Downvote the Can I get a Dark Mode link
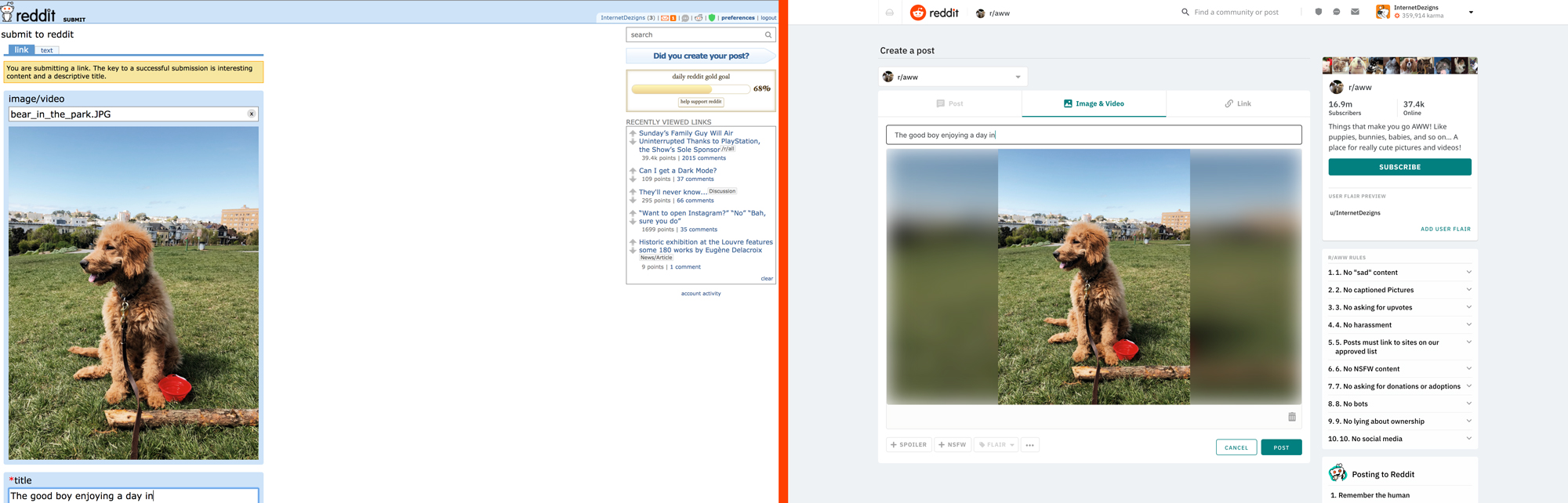This screenshot has height=503, width=1568. click(633, 179)
